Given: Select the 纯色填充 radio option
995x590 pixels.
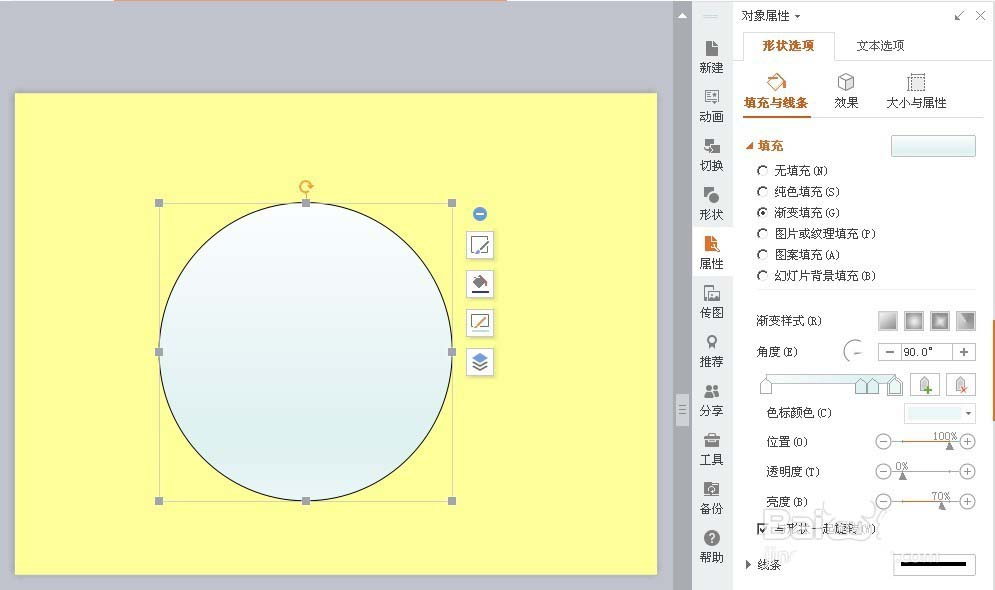Looking at the screenshot, I should point(762,191).
